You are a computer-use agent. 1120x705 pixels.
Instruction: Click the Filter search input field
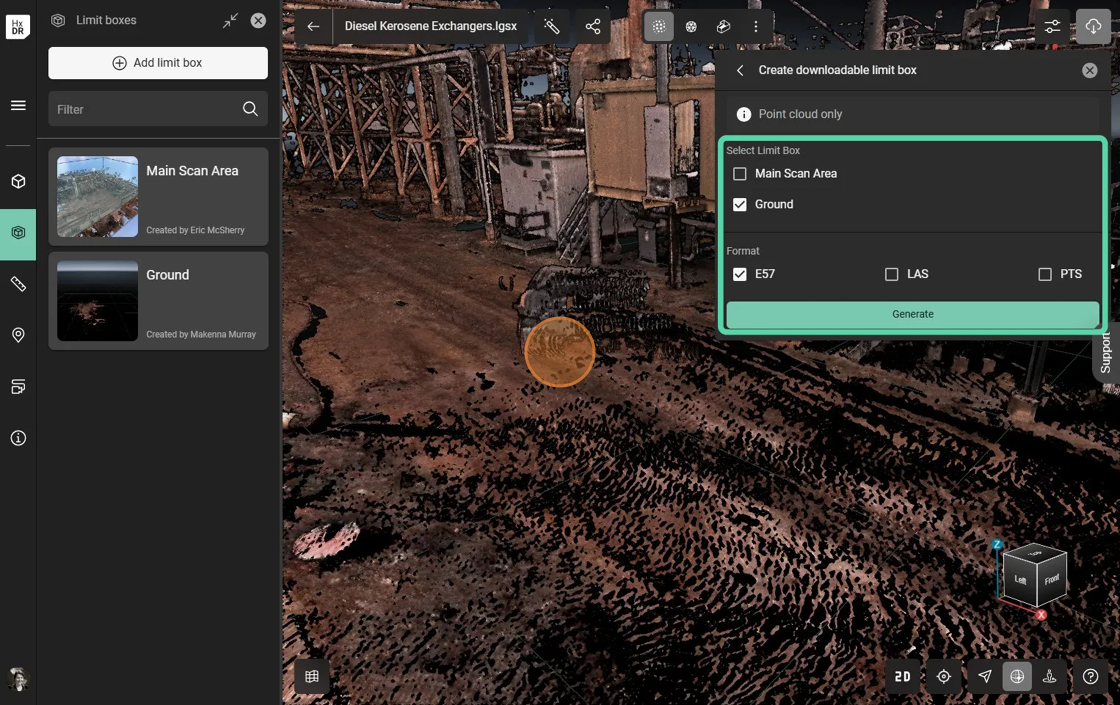(145, 109)
